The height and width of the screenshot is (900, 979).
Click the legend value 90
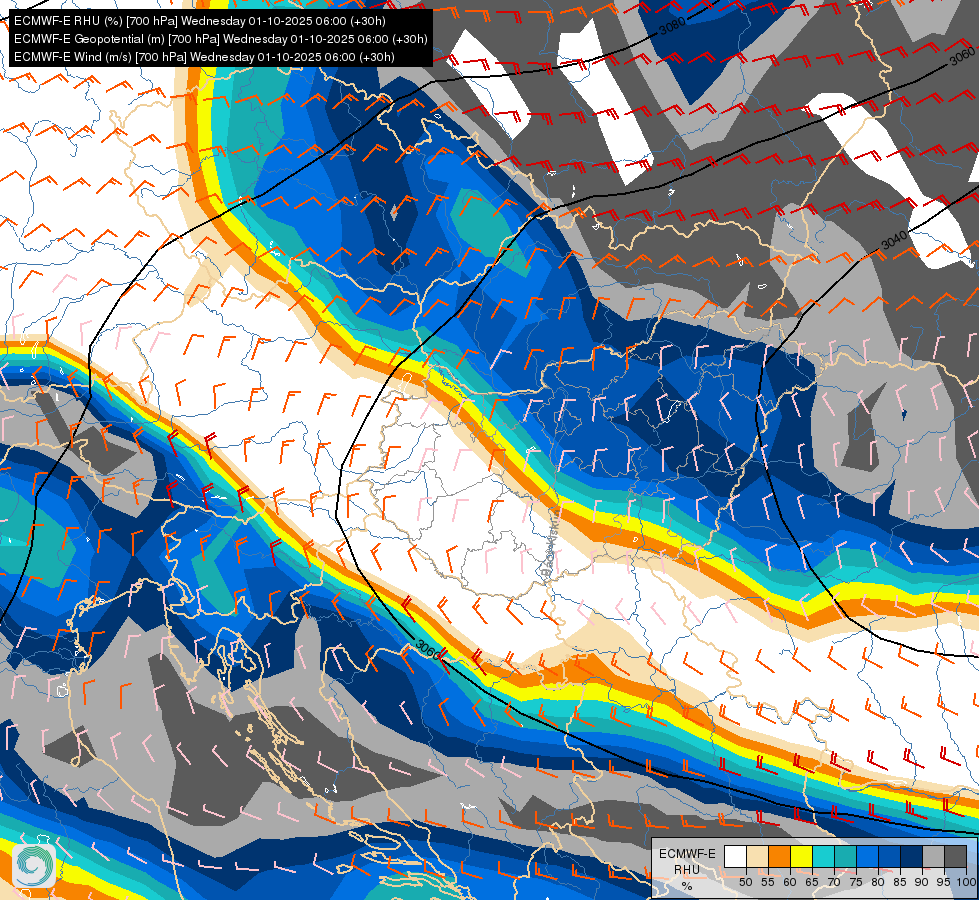pos(922,882)
